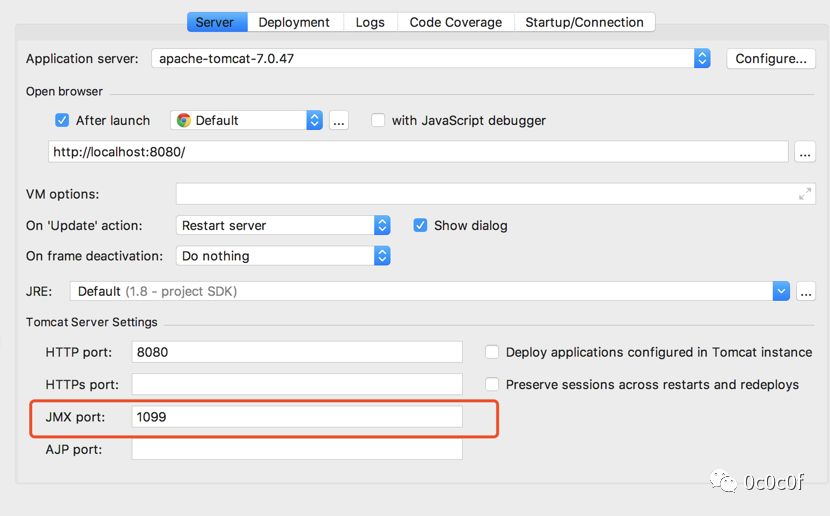Screen dimensions: 830x516
Task: Click ellipsis button beside URL field
Action: (805, 152)
